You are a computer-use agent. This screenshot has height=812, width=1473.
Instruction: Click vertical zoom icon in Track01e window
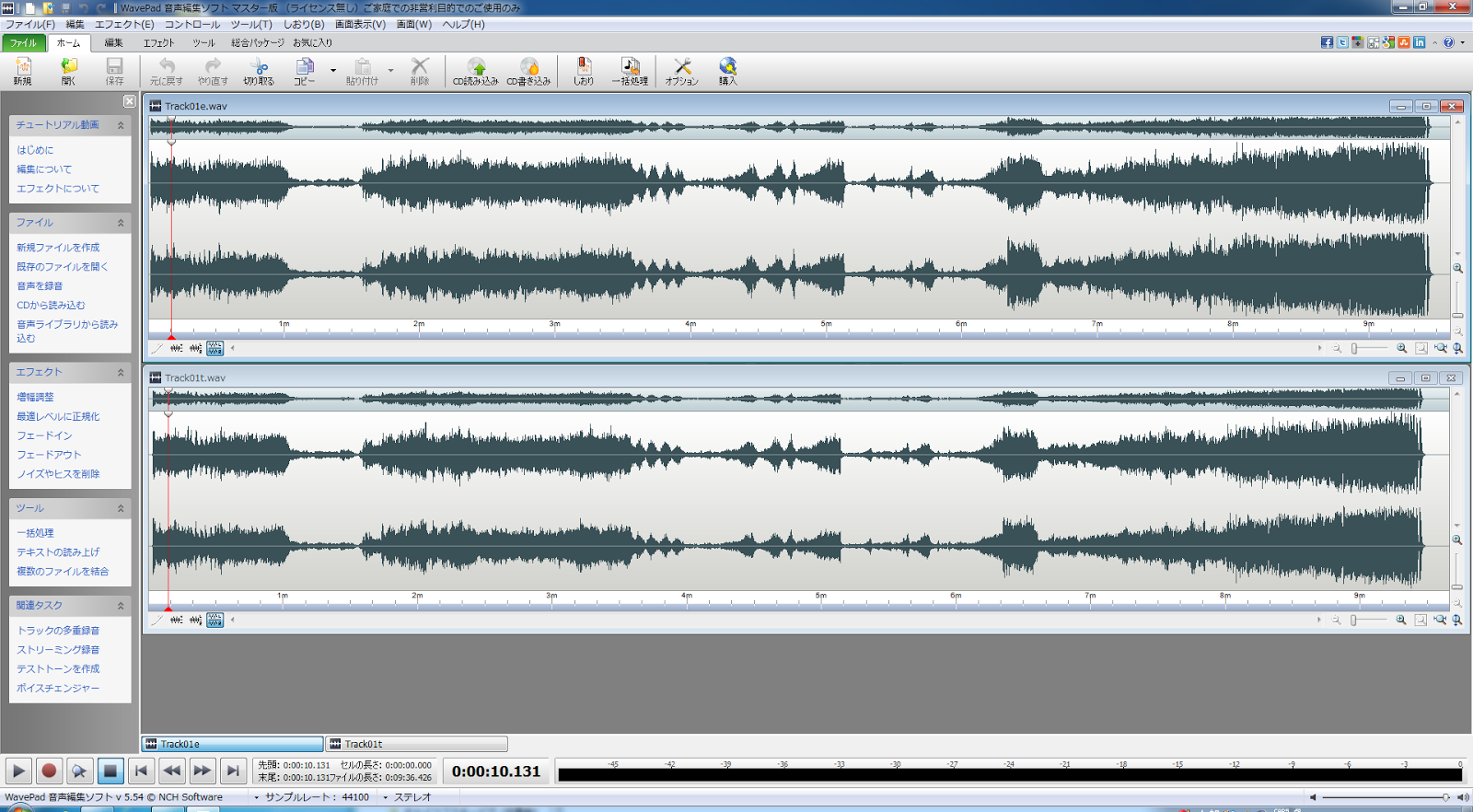click(x=1458, y=348)
